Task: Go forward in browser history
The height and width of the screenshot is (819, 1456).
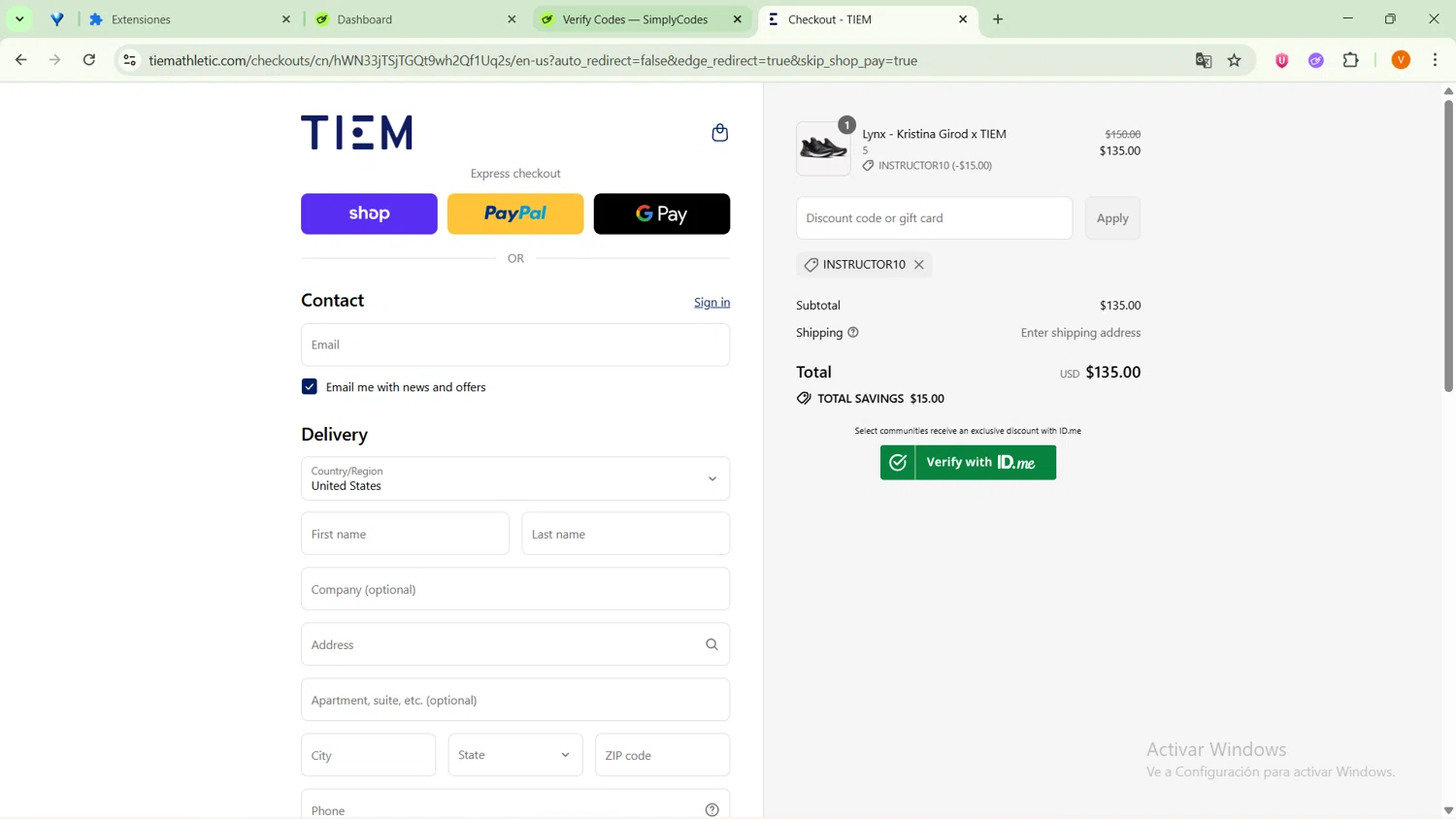Action: [x=54, y=60]
